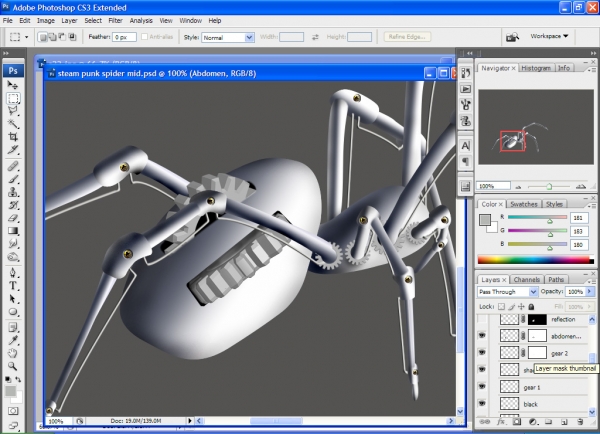600x434 pixels.
Task: Select the Pen tool
Action: click(x=13, y=272)
